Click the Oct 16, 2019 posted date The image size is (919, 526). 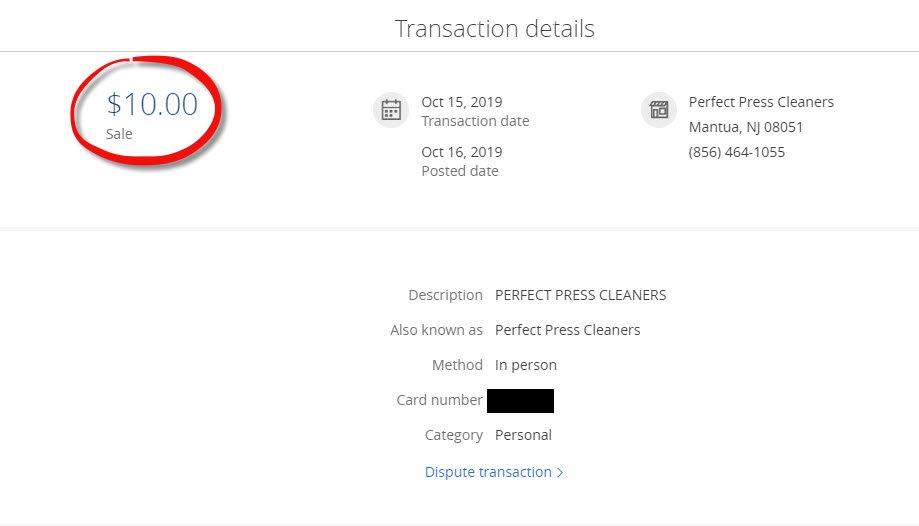462,152
